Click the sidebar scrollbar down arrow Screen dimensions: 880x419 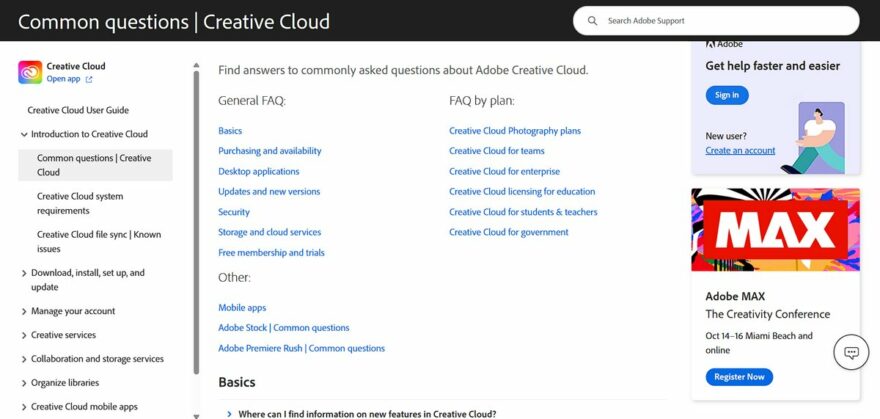pos(196,416)
